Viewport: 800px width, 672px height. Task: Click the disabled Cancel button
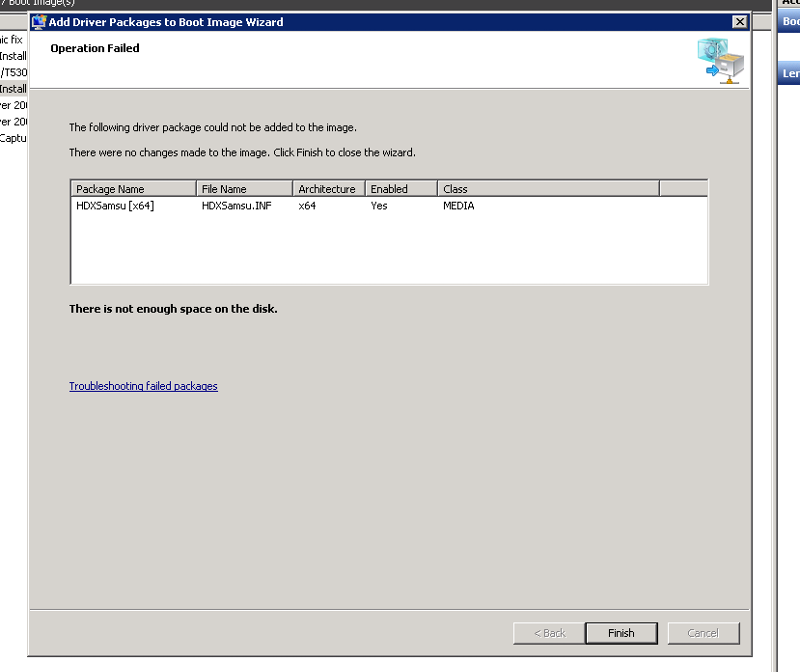coord(702,633)
